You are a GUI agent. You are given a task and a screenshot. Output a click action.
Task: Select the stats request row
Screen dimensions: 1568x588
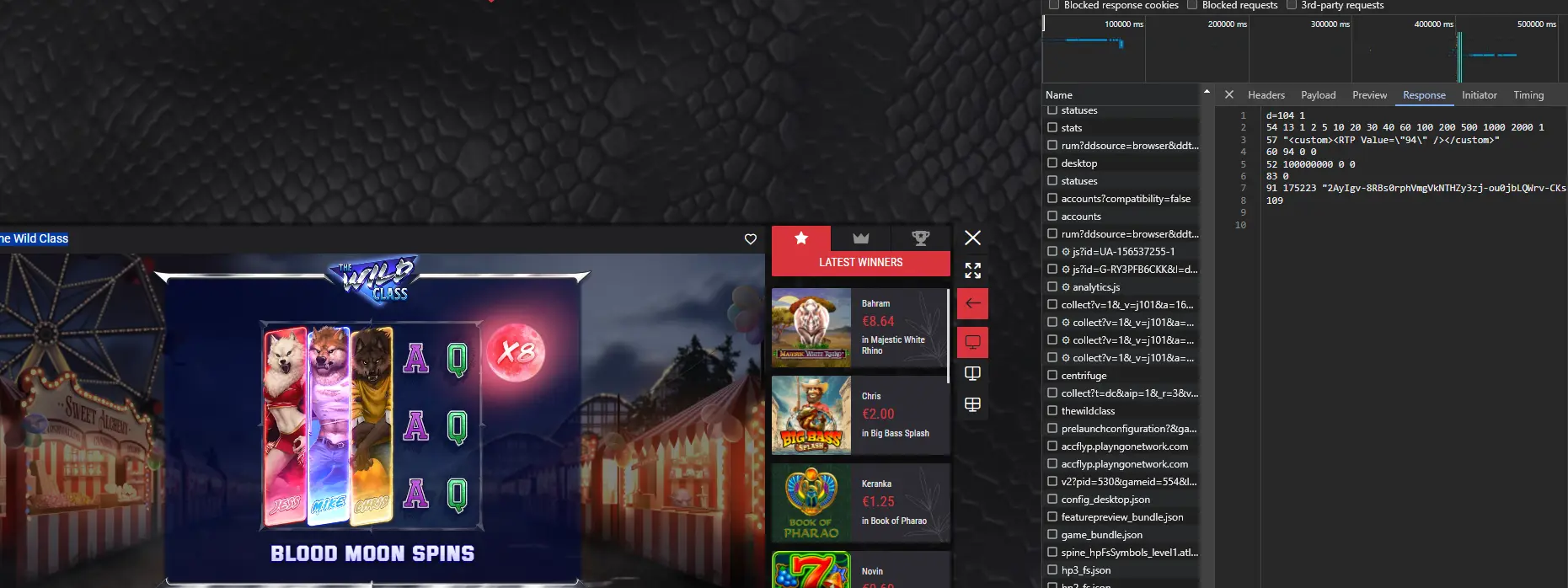pos(1121,128)
